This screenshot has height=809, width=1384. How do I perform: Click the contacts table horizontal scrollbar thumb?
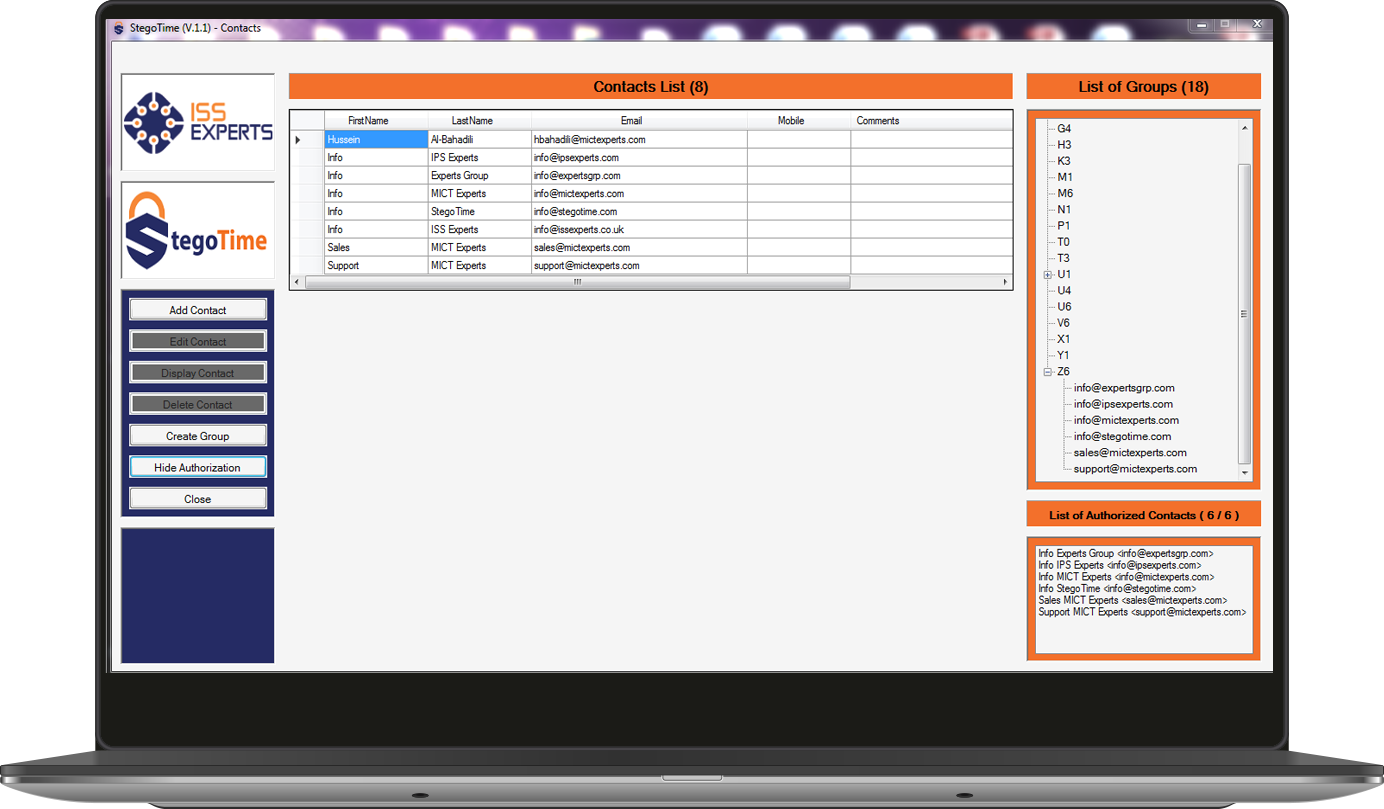point(577,283)
